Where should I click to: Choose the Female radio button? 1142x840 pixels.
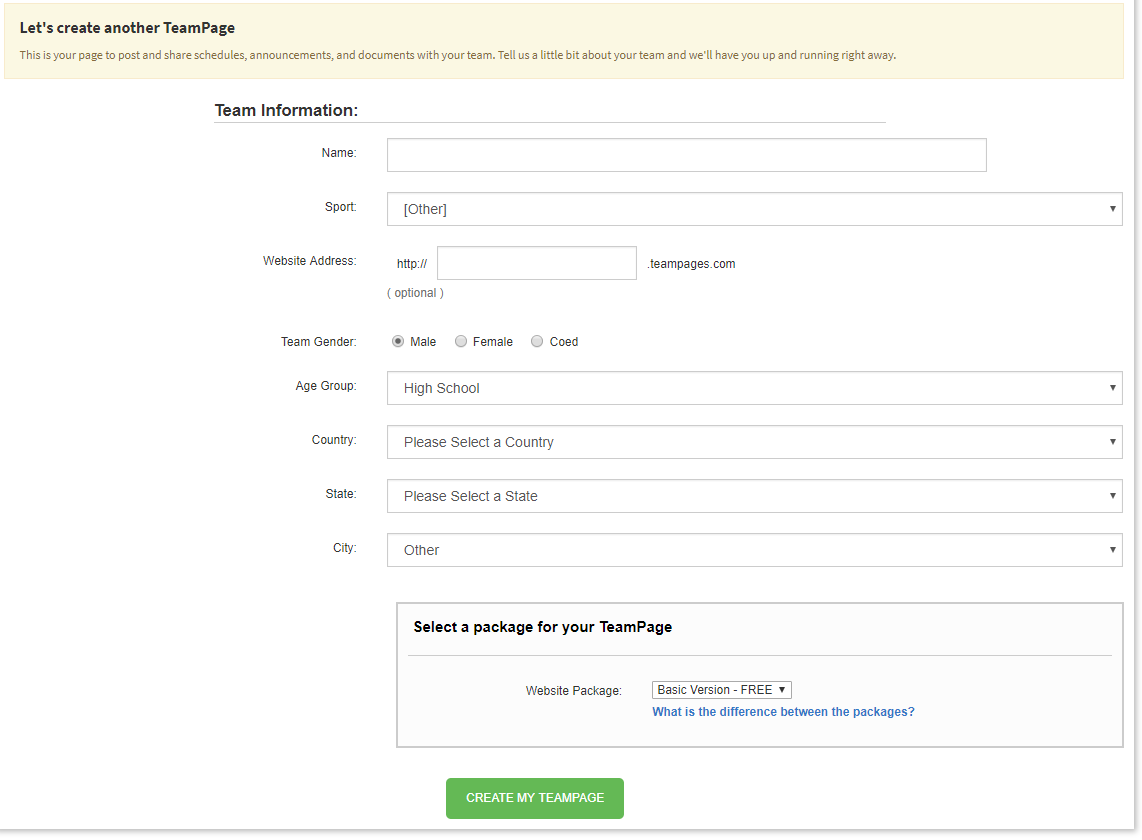pos(461,342)
